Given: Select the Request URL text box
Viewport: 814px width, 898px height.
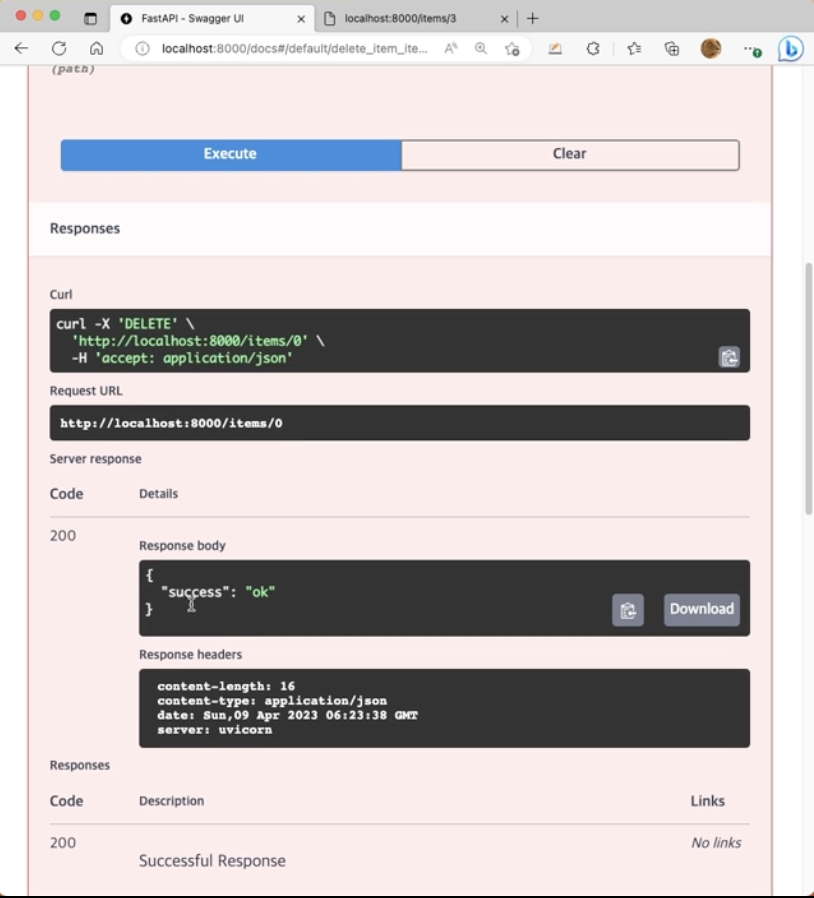Looking at the screenshot, I should (x=400, y=423).
